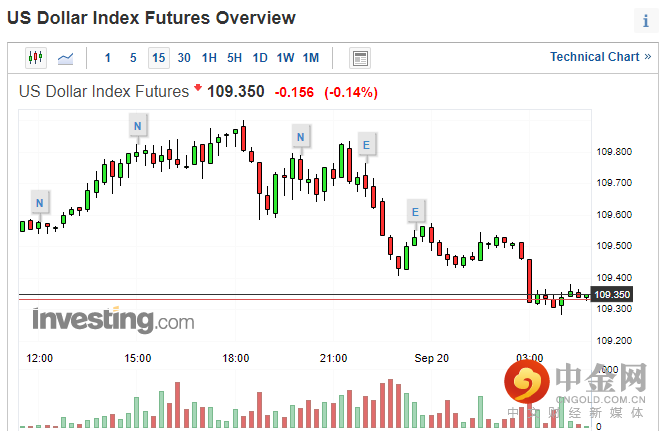The image size is (661, 431).
Task: Switch chart to 1H timeframe
Action: [x=209, y=58]
